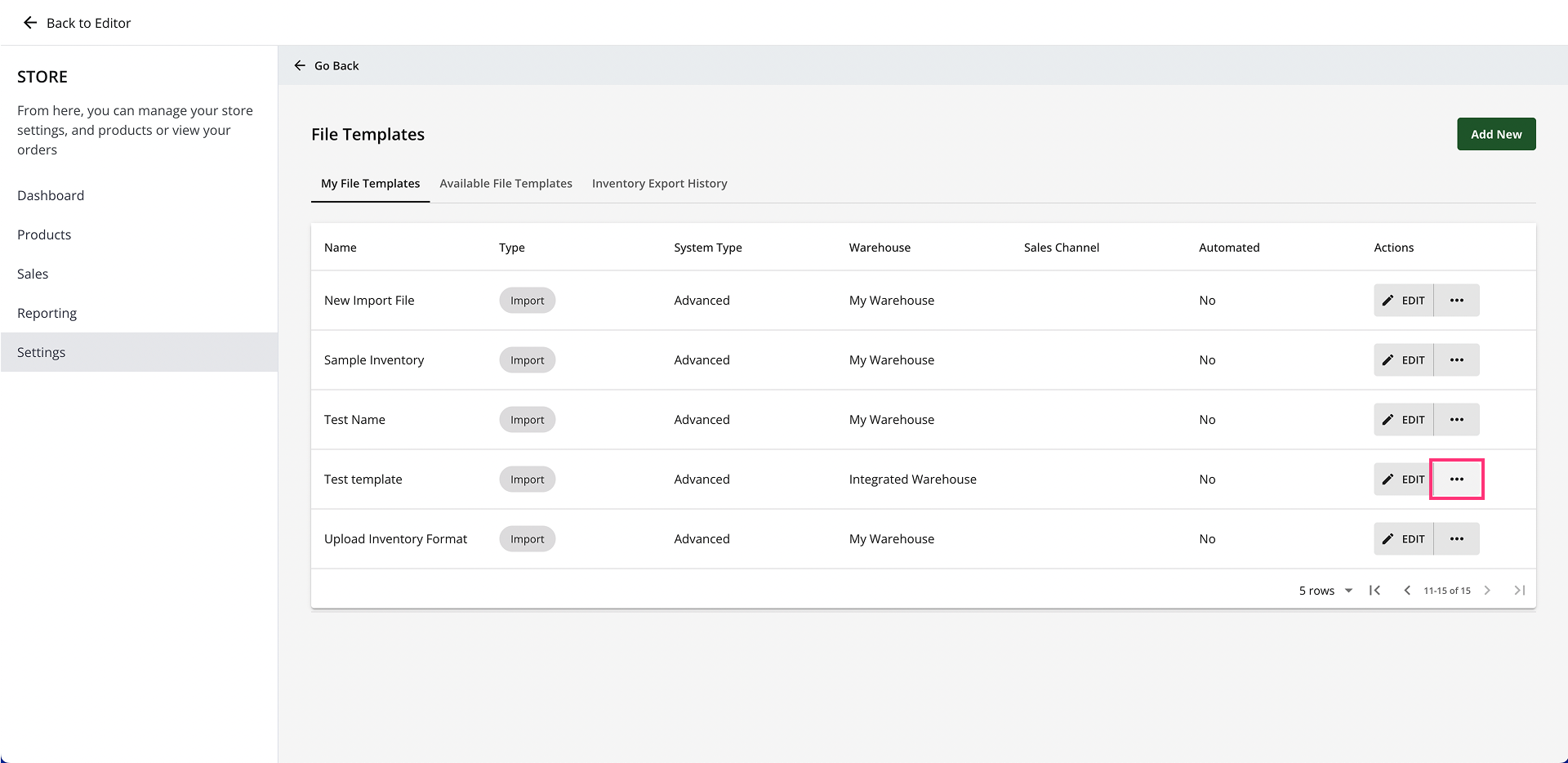Click the Actions column header

tap(1394, 248)
